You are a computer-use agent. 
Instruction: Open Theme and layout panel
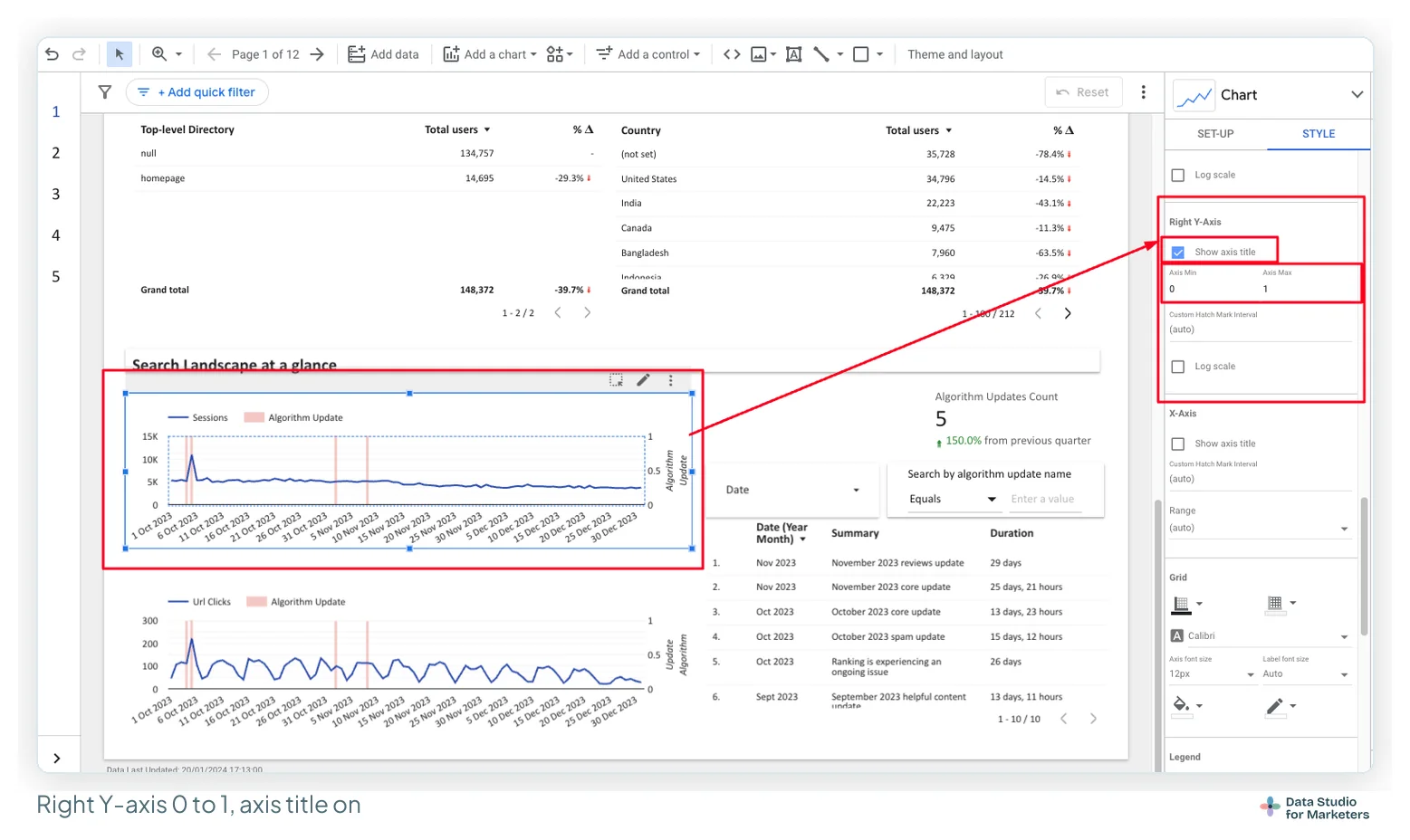[x=955, y=54]
